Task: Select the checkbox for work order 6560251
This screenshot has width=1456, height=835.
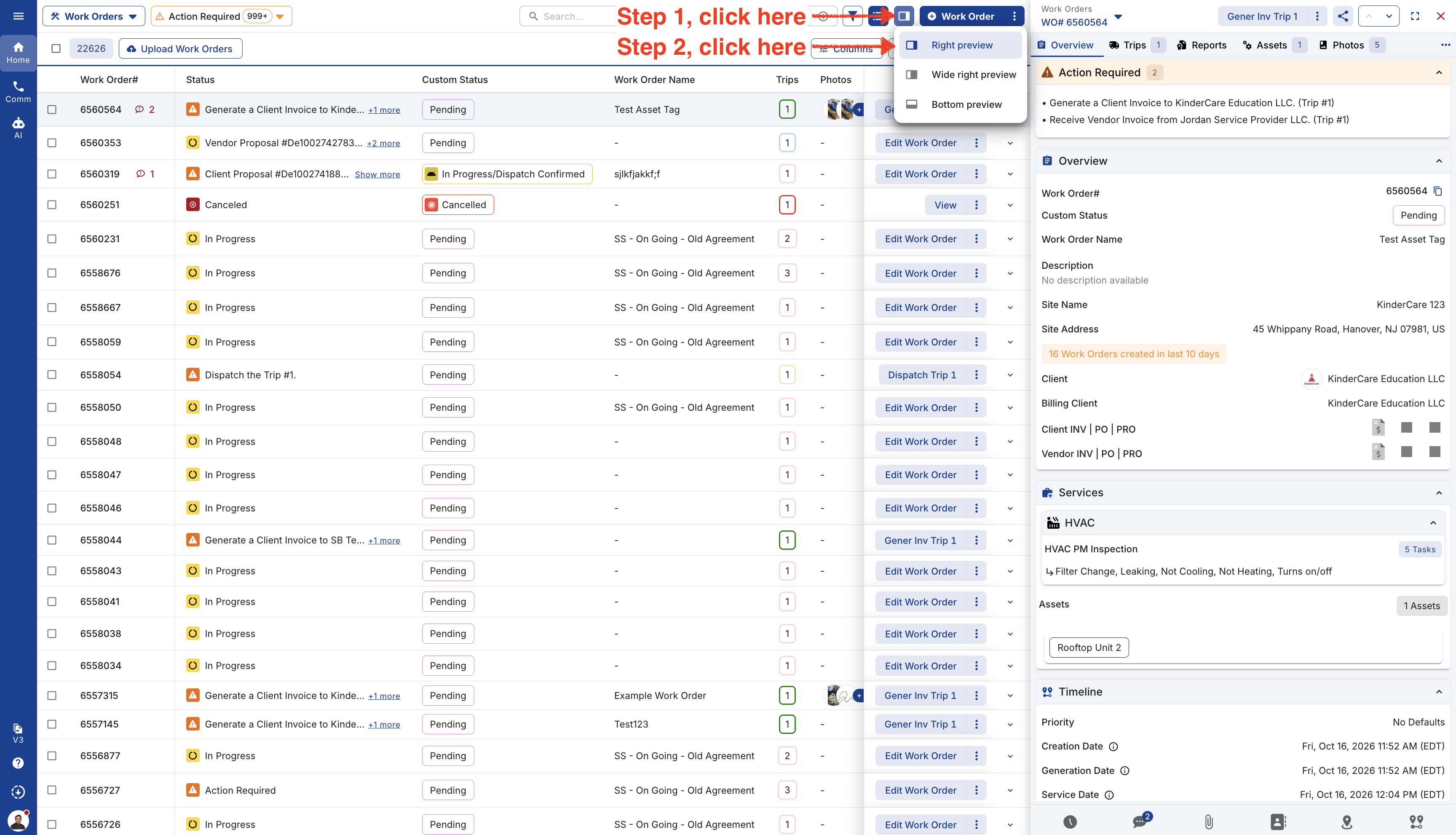Action: (x=52, y=205)
